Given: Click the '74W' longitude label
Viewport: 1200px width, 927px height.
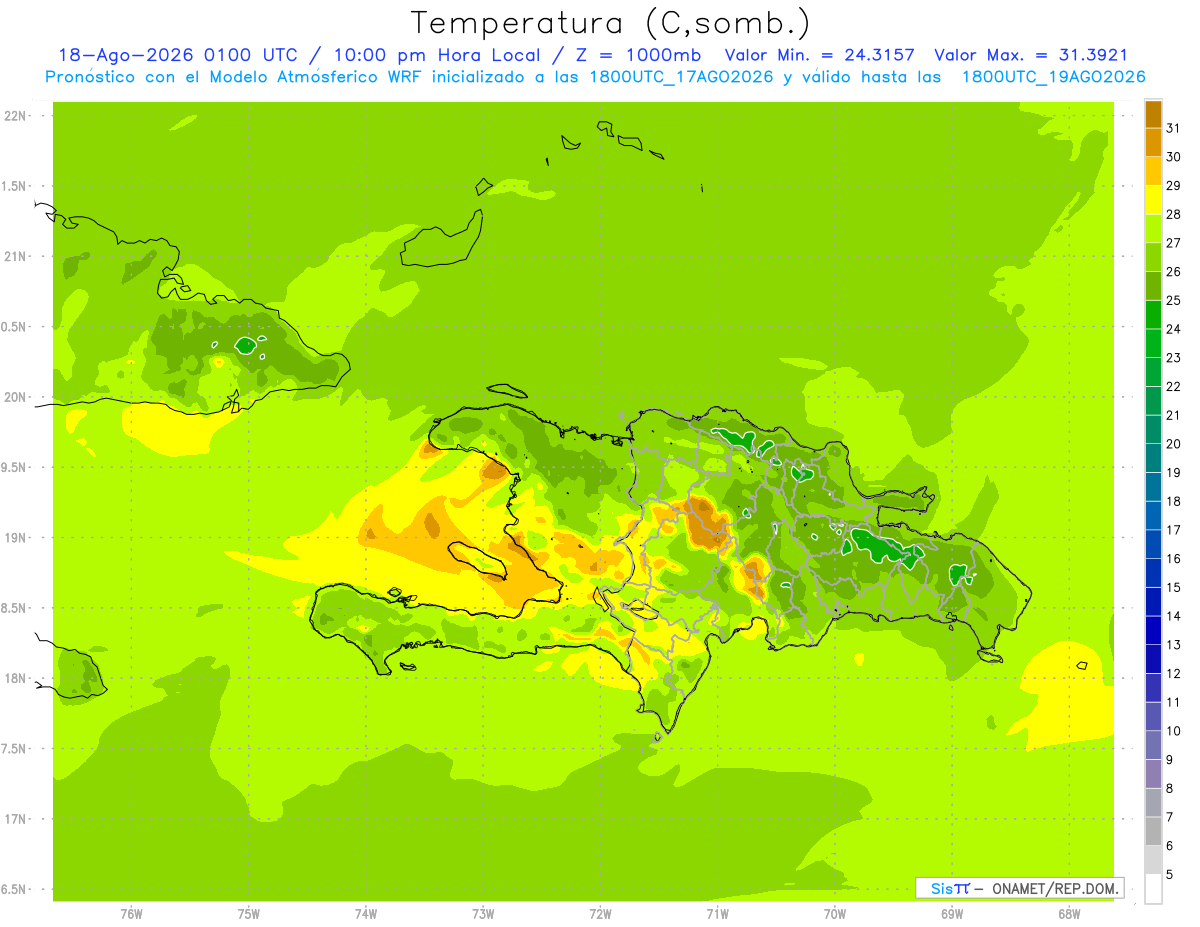Looking at the screenshot, I should pos(366,914).
